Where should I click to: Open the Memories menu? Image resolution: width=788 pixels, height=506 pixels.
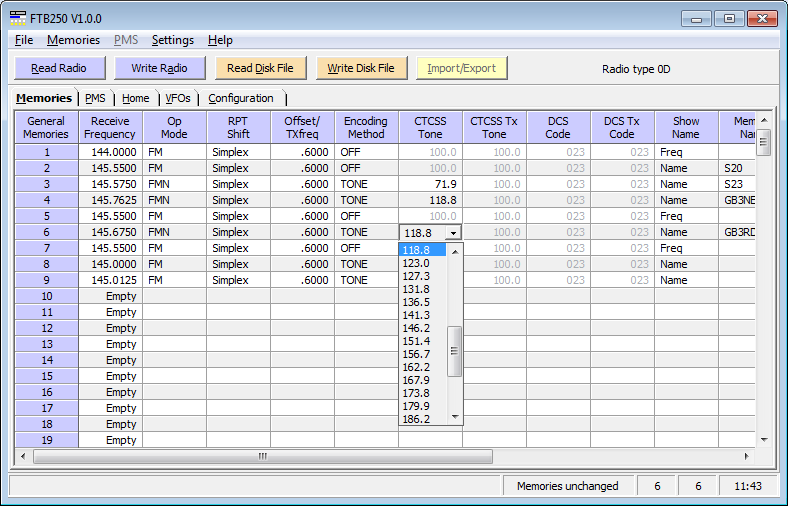(73, 40)
